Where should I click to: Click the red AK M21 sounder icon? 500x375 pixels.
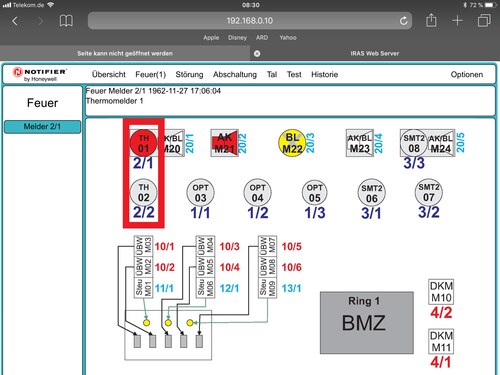point(225,143)
